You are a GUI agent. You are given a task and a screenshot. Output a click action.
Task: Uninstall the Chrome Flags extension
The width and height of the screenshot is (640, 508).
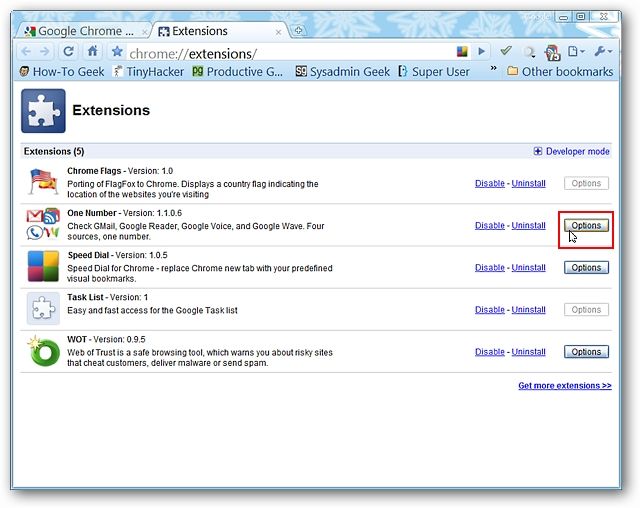[x=528, y=183]
